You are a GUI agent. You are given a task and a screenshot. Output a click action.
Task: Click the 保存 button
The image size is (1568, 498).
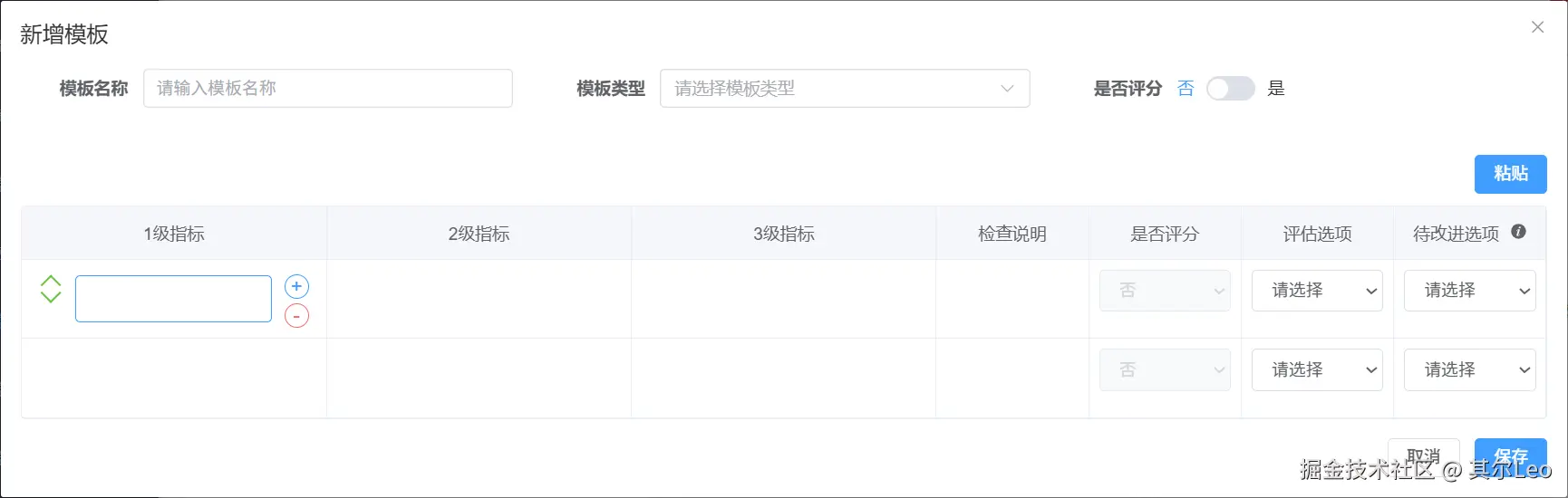[x=1510, y=455]
